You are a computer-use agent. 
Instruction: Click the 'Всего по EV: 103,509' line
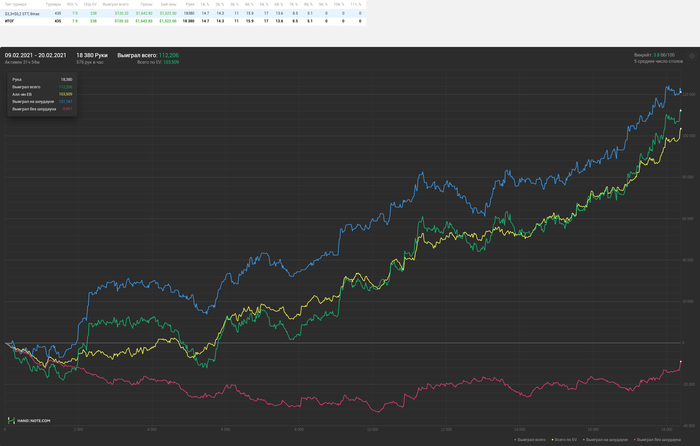pyautogui.click(x=158, y=63)
